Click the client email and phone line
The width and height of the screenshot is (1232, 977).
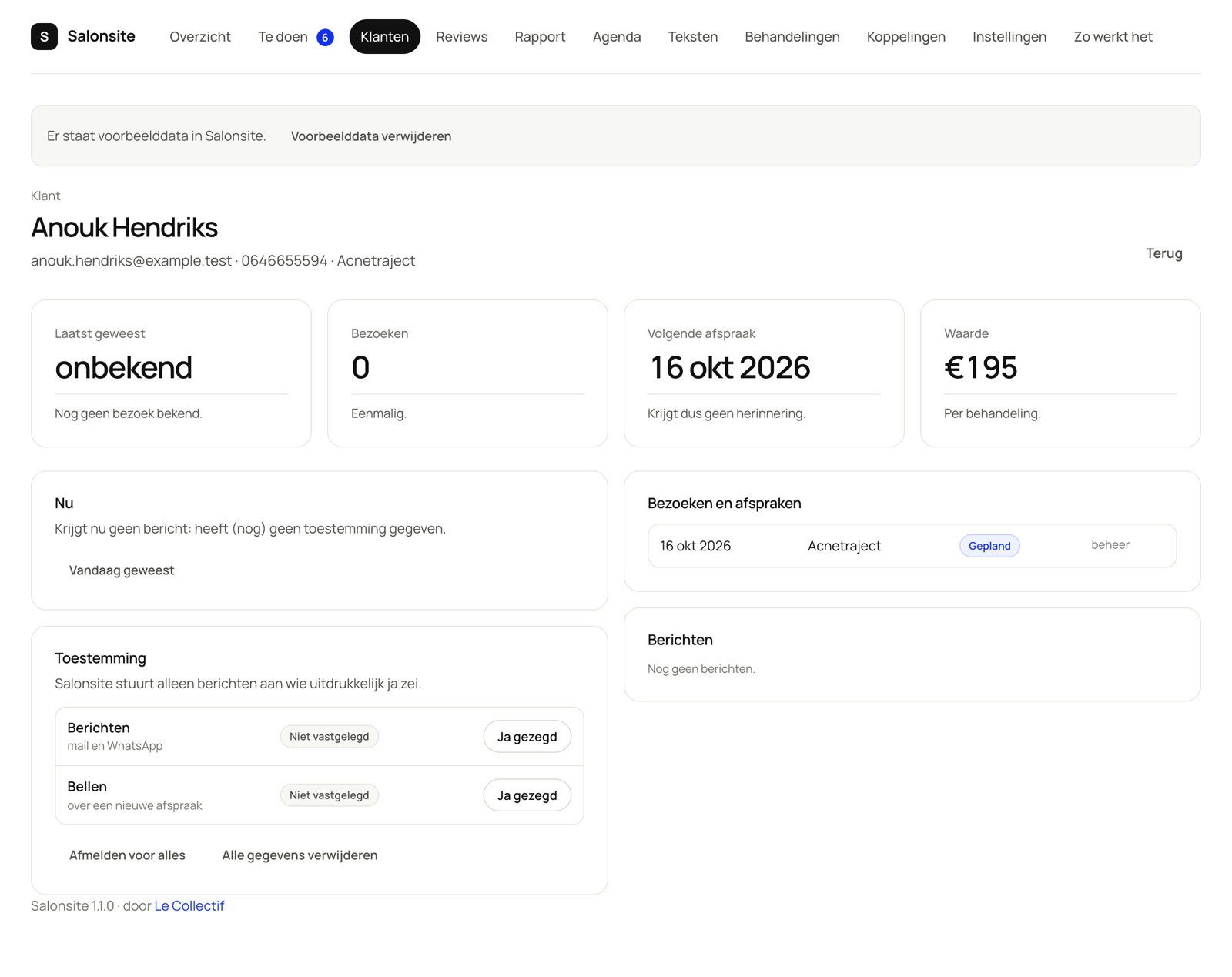tap(223, 261)
